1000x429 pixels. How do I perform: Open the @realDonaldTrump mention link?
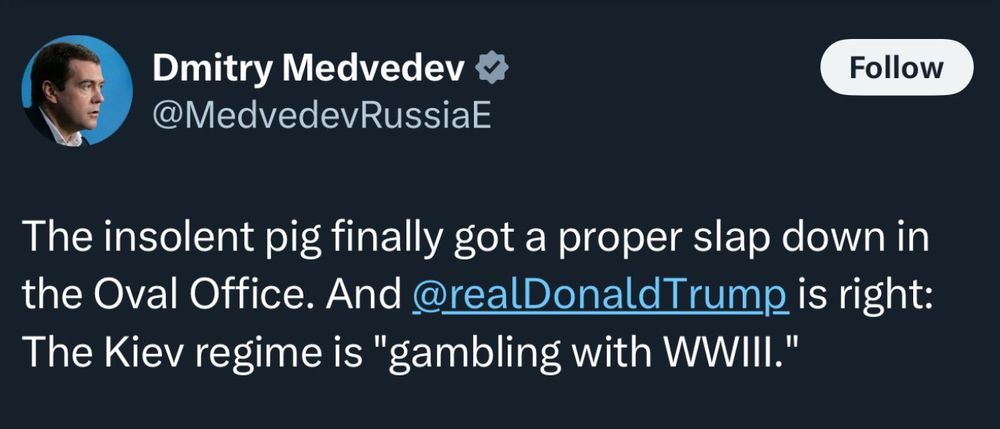pyautogui.click(x=599, y=297)
